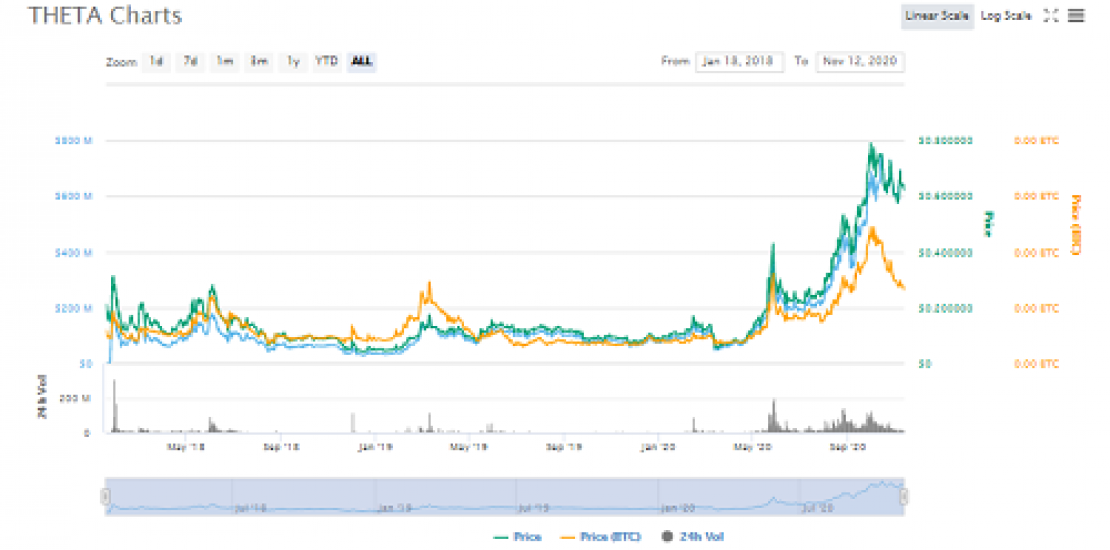Switch to Log Scale
1110x550 pixels.
click(x=1006, y=16)
